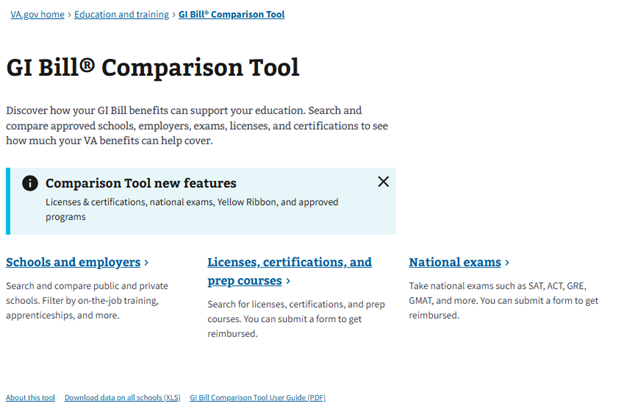Screen dimensions: 624x409
Task: Click the intro paragraph starting with Discover
Action: coord(197,125)
